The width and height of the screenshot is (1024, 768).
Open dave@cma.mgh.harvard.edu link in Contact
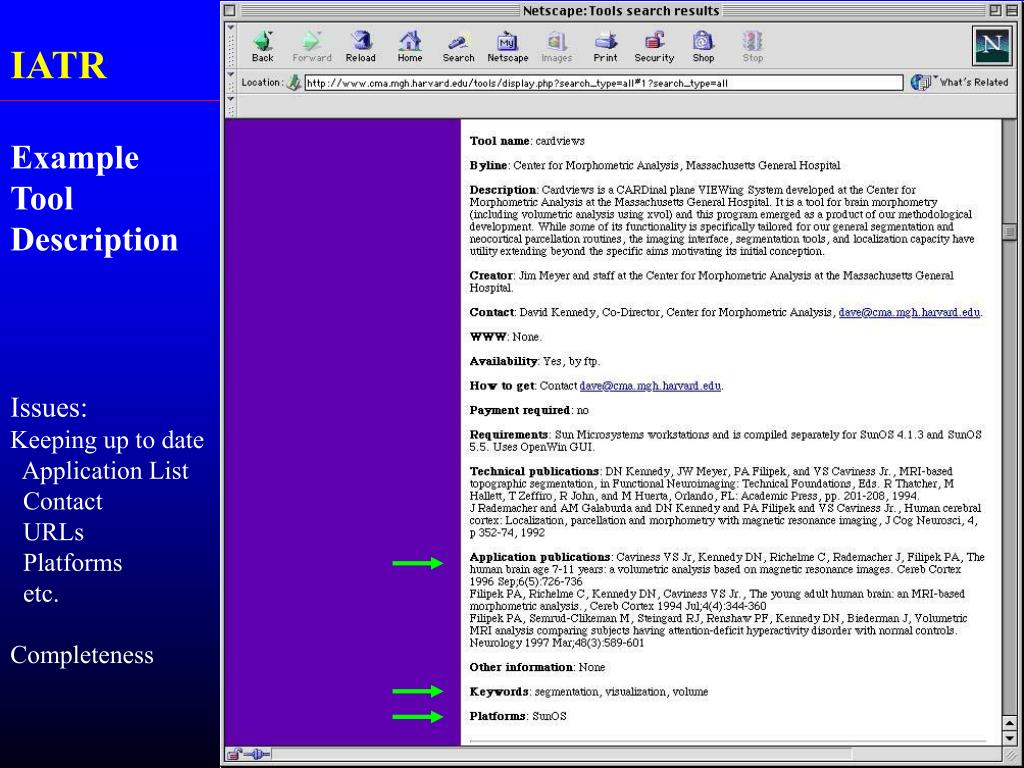[x=909, y=312]
